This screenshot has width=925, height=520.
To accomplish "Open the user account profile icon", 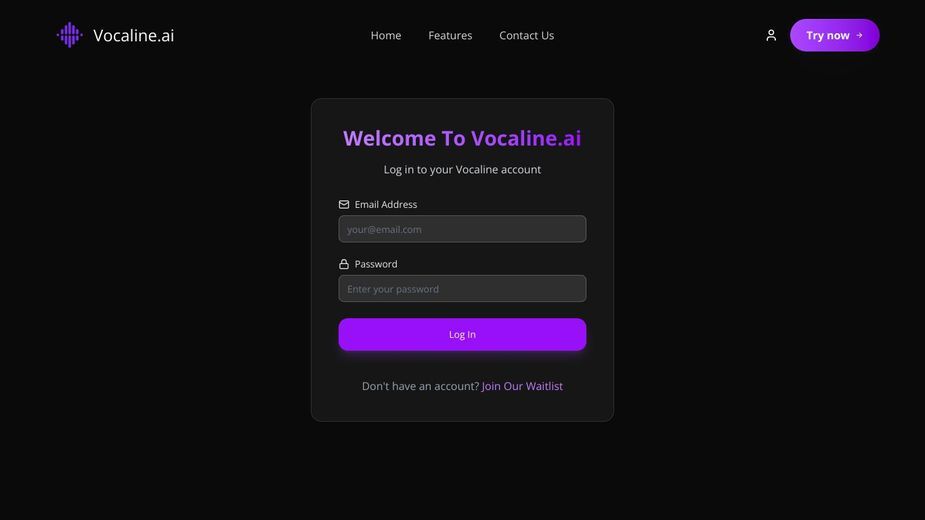I will [771, 35].
